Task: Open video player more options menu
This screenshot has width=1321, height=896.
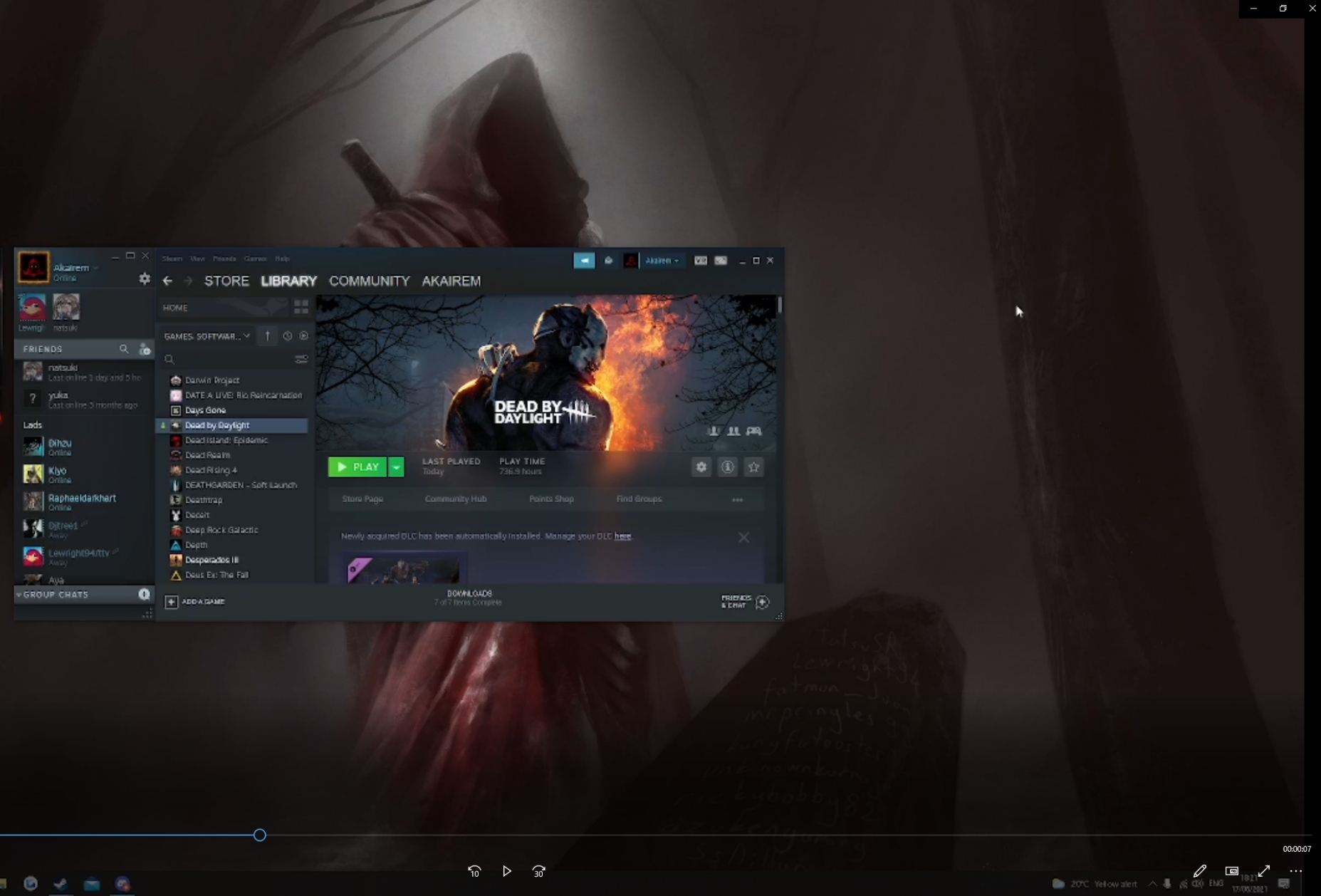Action: click(1296, 871)
